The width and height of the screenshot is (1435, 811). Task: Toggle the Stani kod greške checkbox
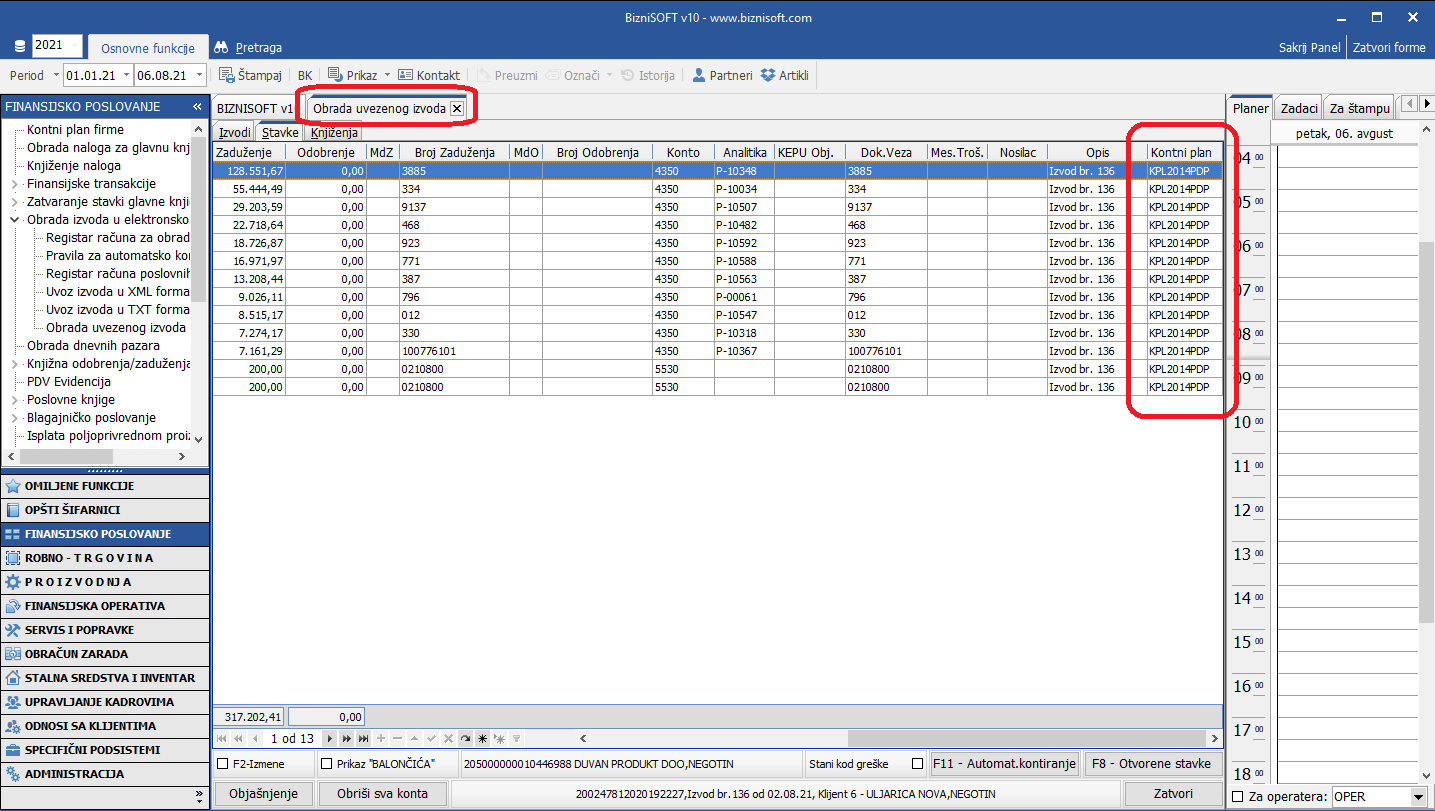click(x=918, y=764)
